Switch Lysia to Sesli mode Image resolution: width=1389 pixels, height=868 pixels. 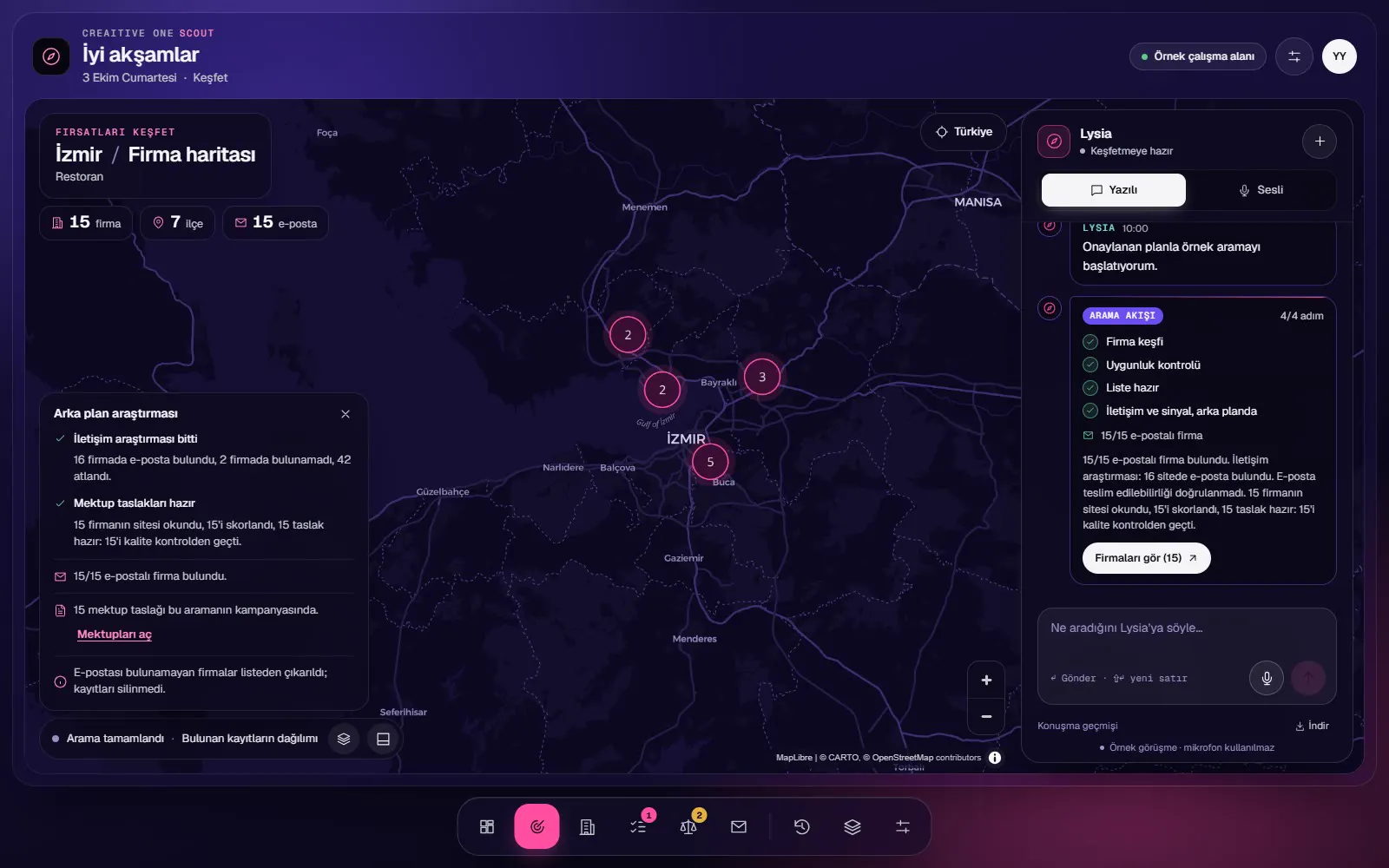tap(1261, 190)
